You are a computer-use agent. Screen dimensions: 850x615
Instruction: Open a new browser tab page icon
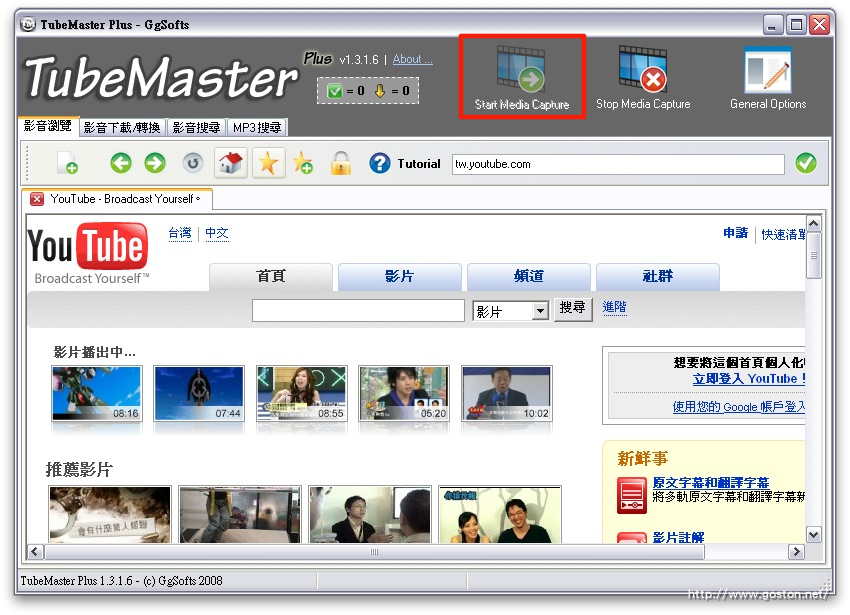(67, 163)
